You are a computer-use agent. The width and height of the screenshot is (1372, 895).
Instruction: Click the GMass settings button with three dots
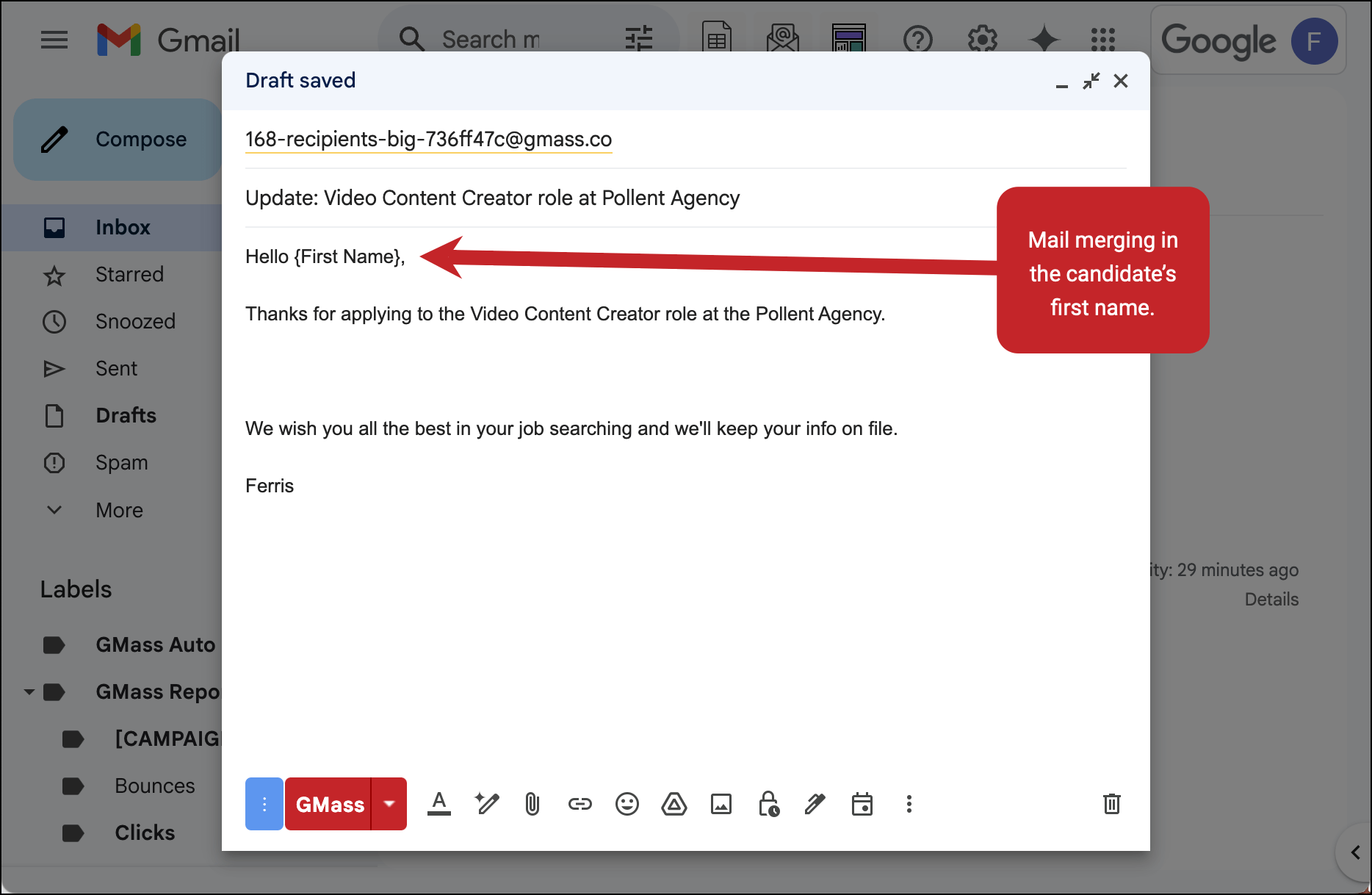(264, 804)
